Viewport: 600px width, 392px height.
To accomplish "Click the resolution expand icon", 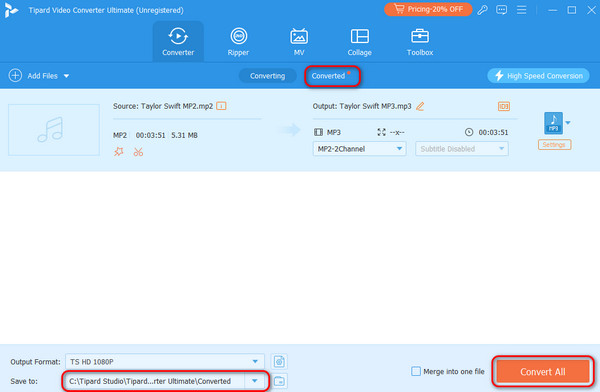I will 382,132.
